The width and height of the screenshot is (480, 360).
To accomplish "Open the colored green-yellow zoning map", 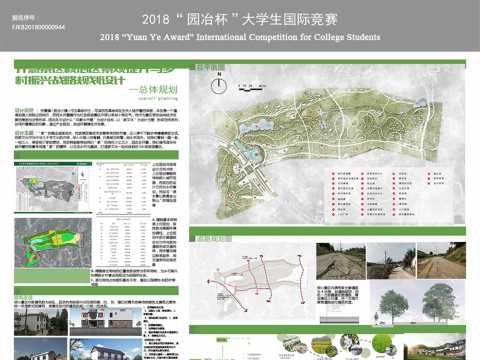I will [x=53, y=243].
